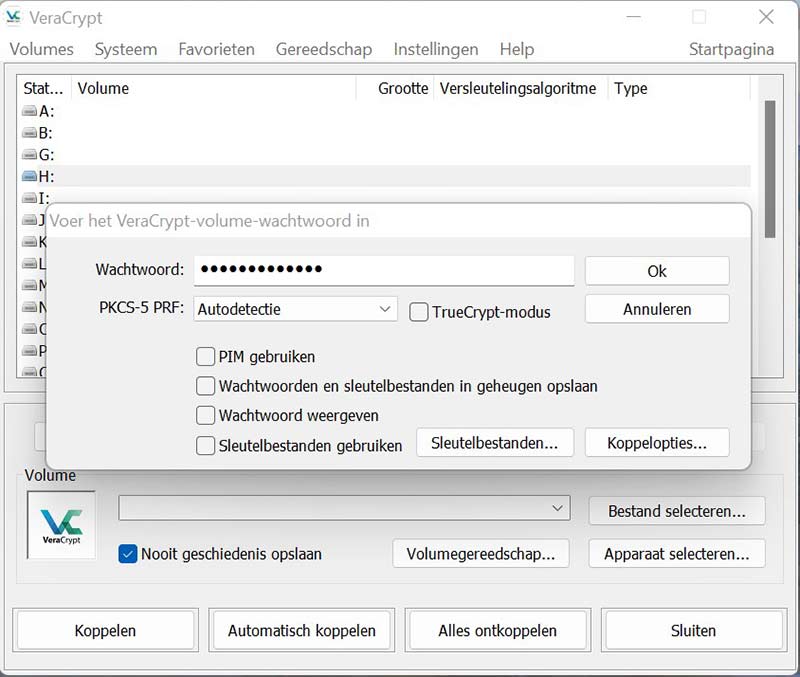
Task: Select drive I: icon in list
Action: [30, 197]
